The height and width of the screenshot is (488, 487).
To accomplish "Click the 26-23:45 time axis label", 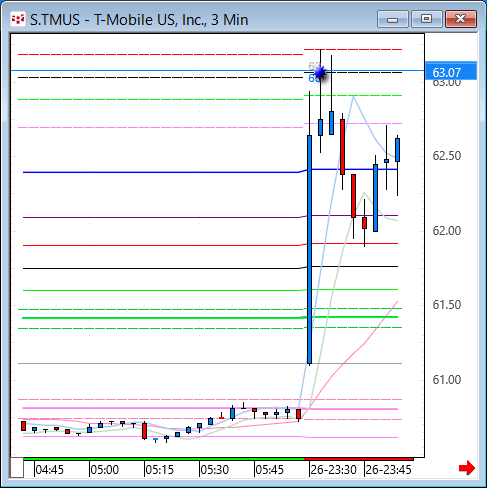I will point(388,470).
